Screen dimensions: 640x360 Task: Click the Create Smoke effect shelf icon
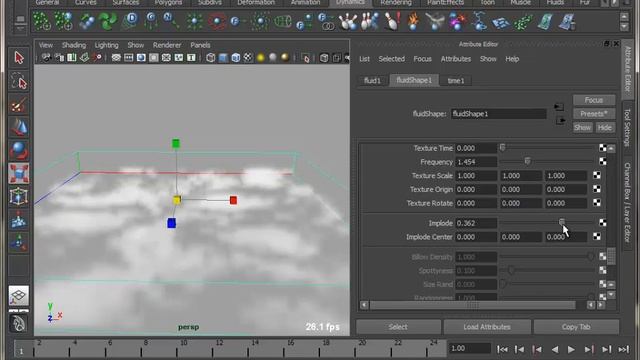[435, 21]
